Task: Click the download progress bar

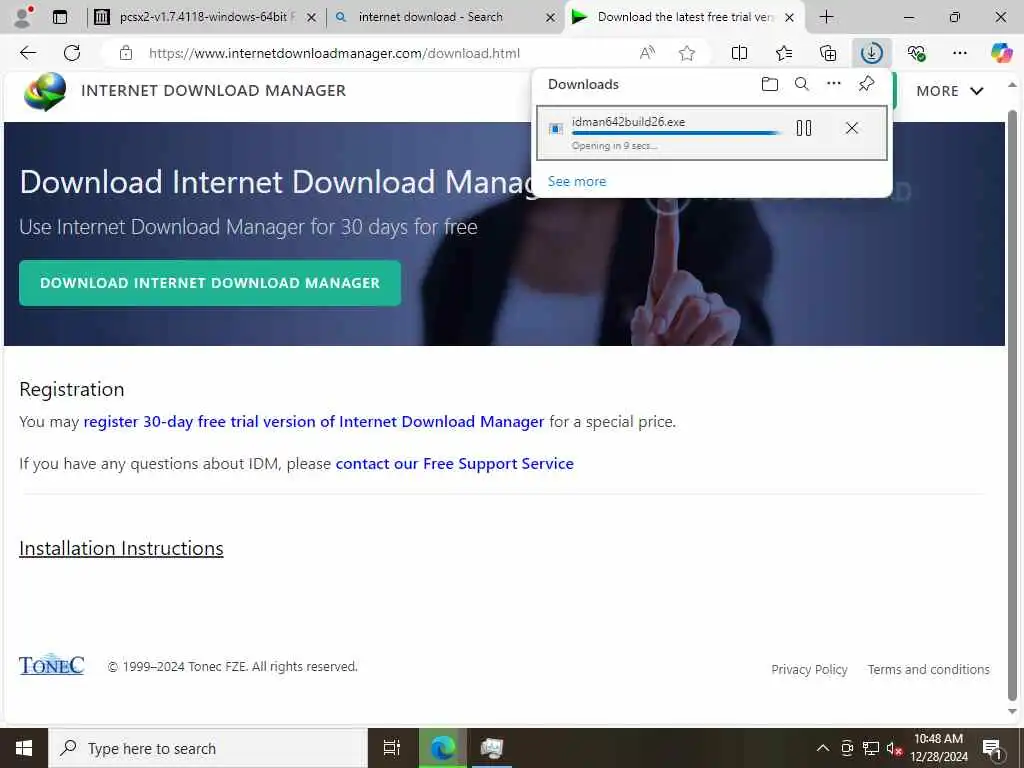Action: (x=676, y=133)
